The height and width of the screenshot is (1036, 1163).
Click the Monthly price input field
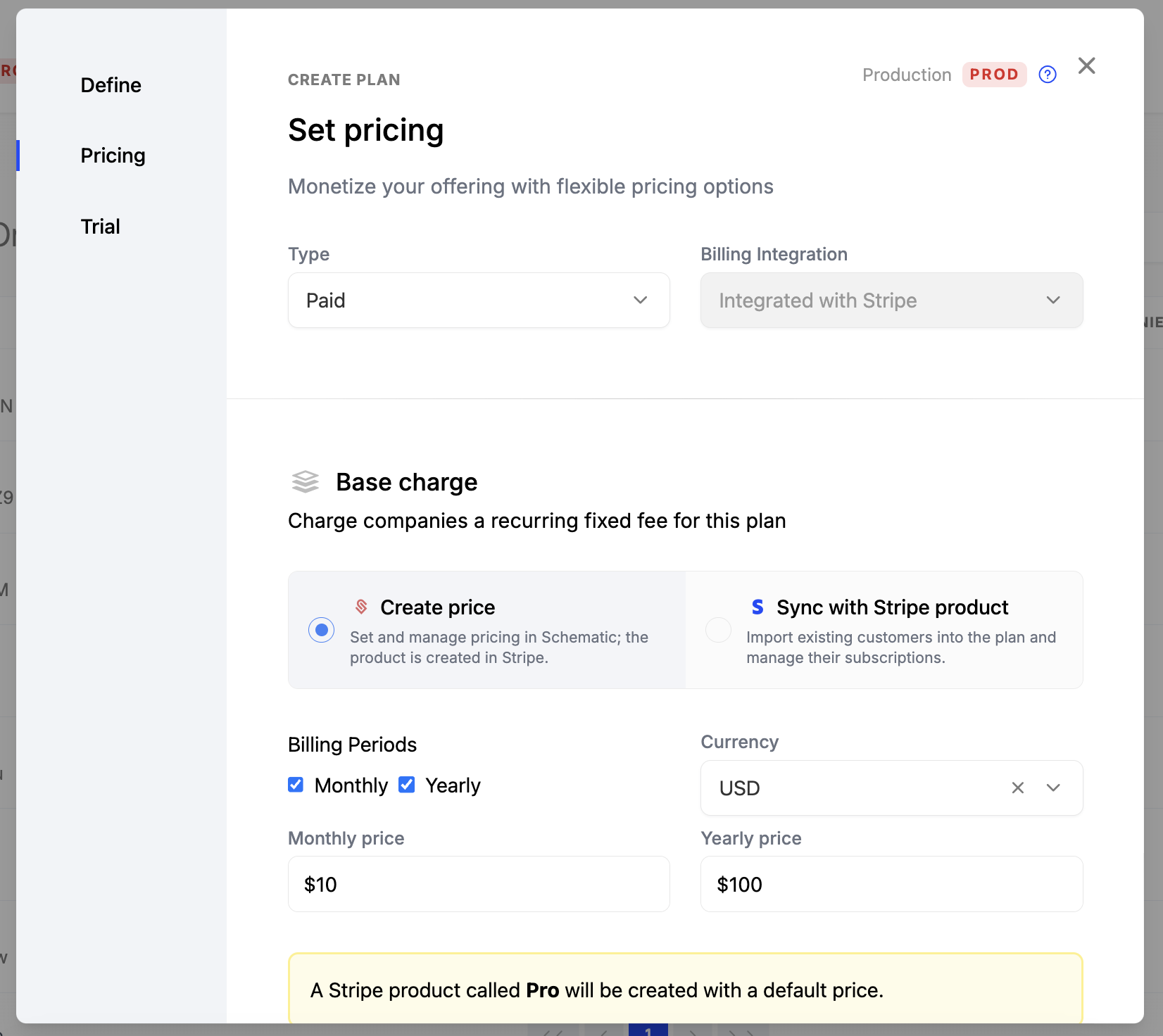tap(479, 884)
